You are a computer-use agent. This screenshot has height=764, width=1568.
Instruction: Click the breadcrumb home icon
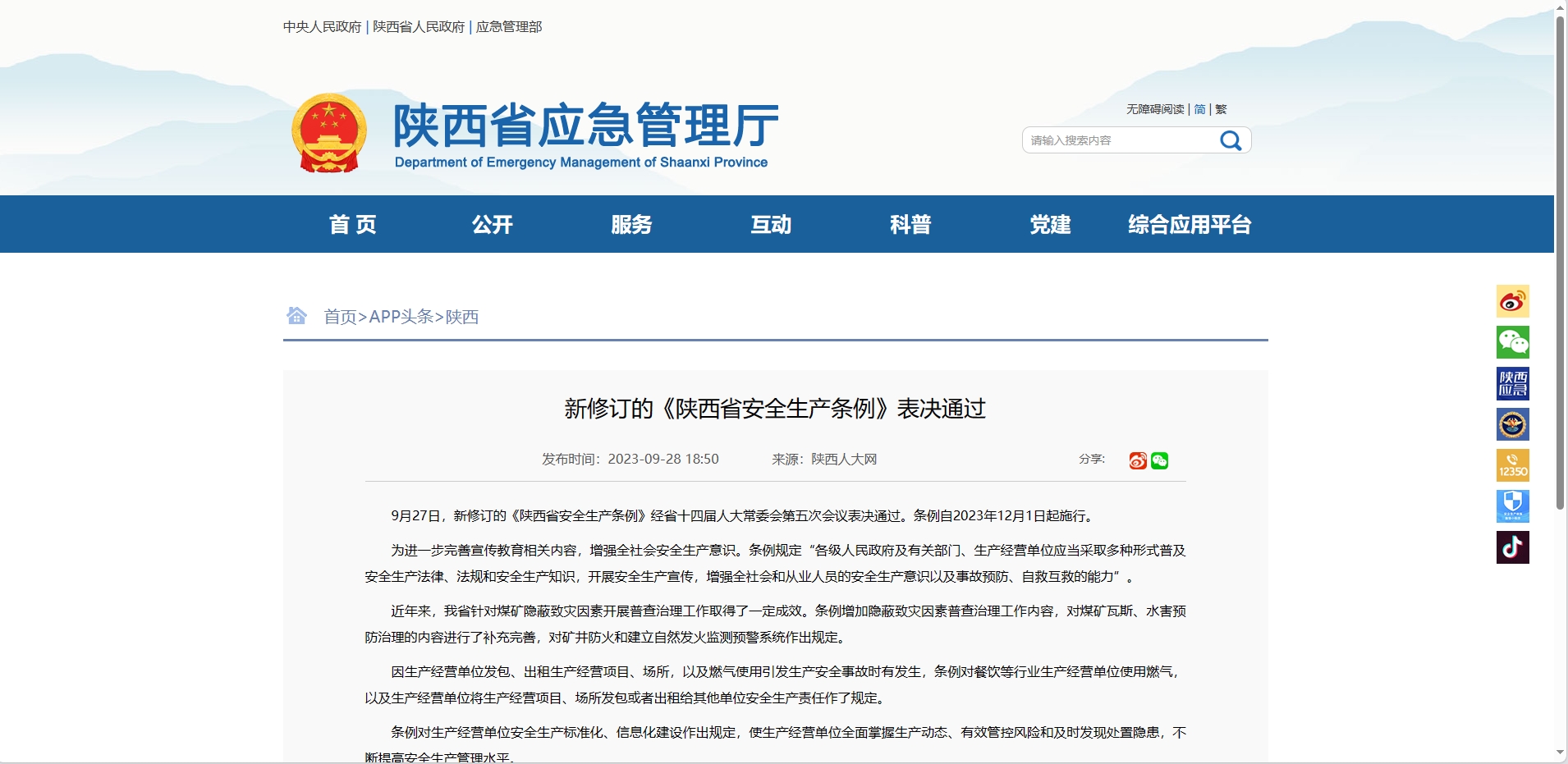(x=296, y=315)
